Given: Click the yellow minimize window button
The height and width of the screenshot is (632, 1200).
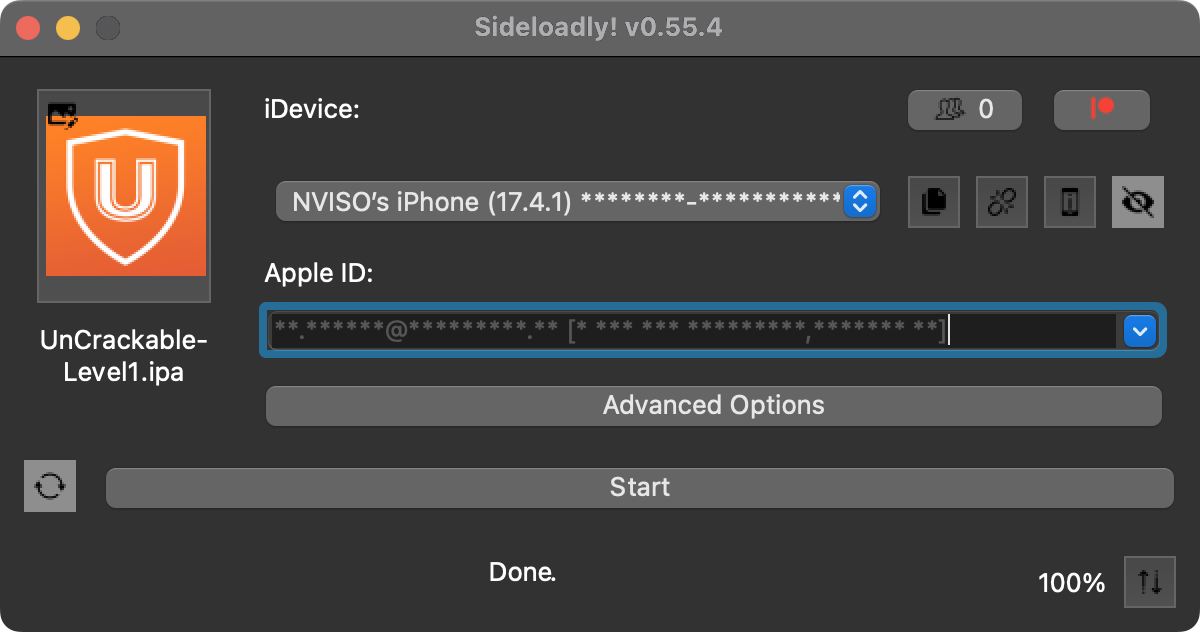Looking at the screenshot, I should [x=68, y=28].
